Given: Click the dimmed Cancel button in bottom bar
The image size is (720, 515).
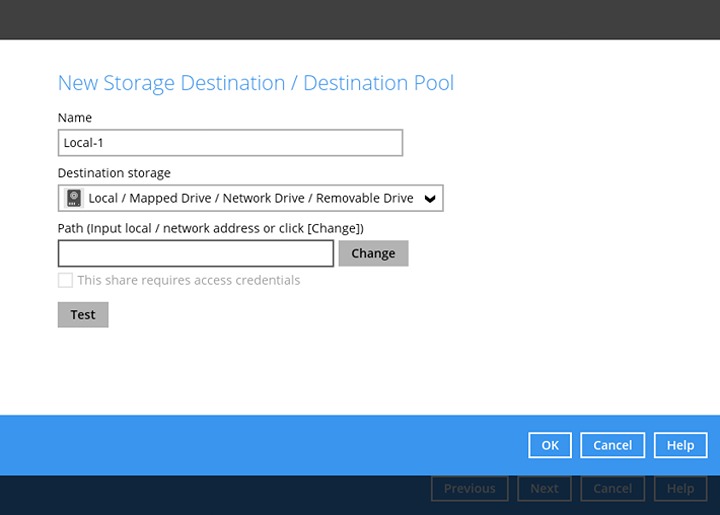Looking at the screenshot, I should tap(612, 488).
